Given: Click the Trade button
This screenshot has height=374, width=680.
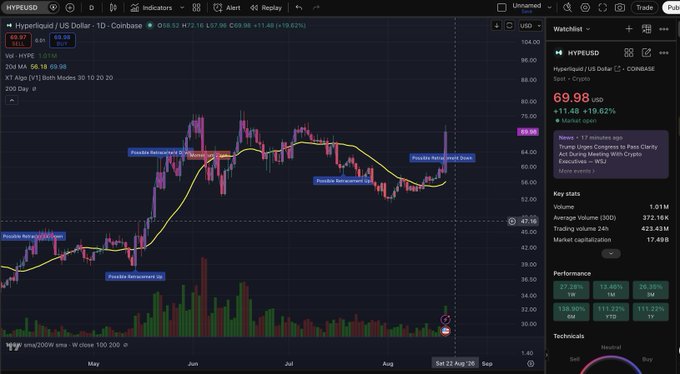Looking at the screenshot, I should [x=644, y=7].
